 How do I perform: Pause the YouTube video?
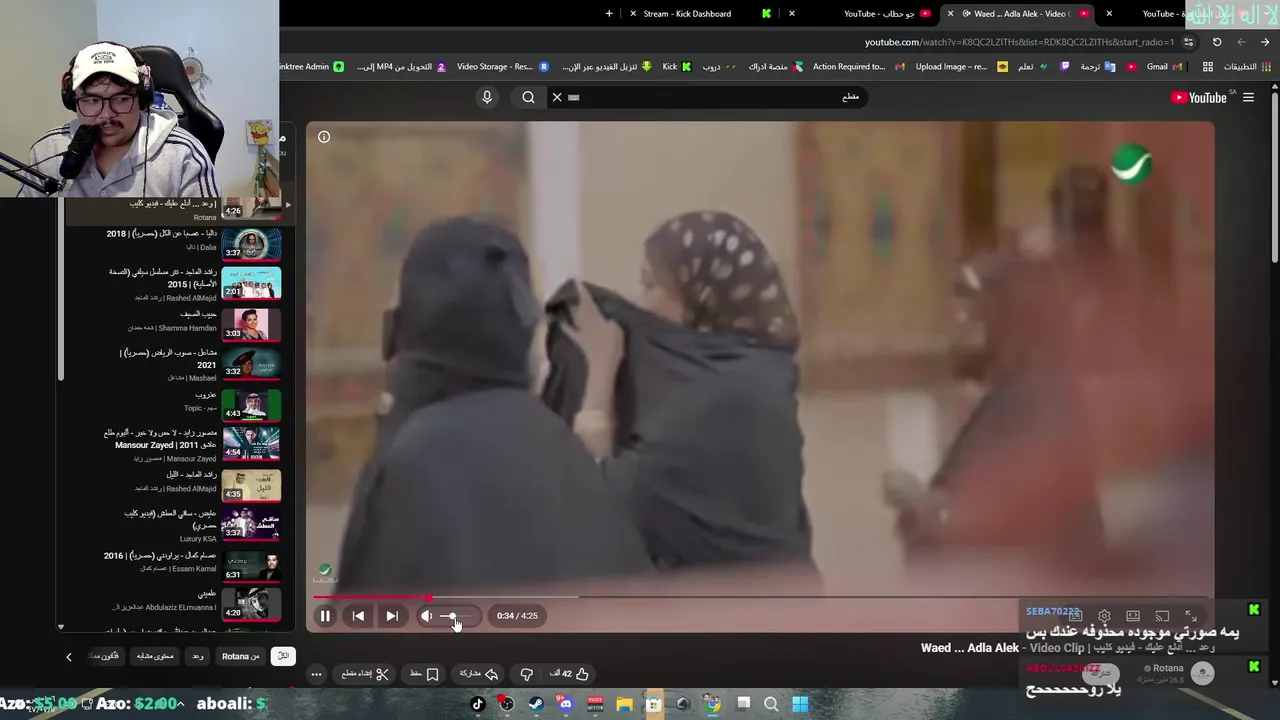click(x=325, y=616)
